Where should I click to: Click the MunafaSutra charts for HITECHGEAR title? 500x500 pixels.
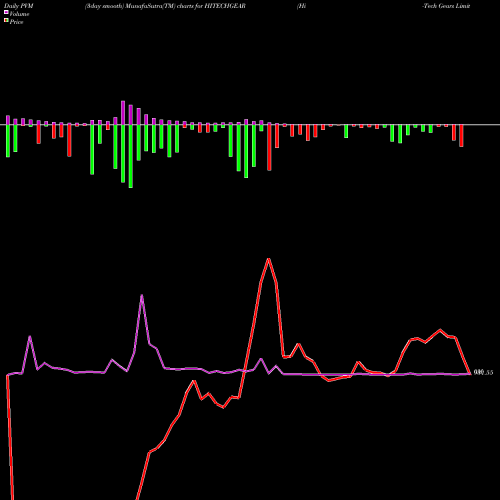pos(165,6)
